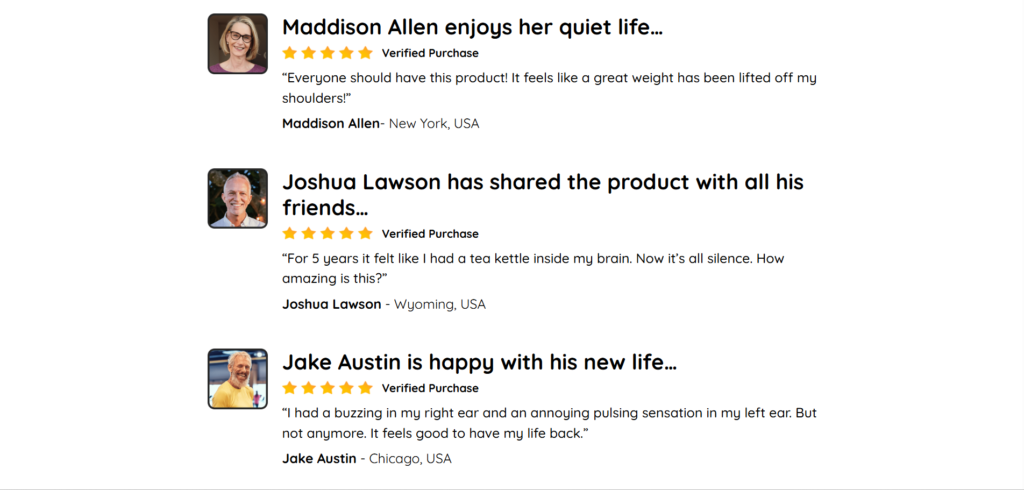Click the bold Joshua Lawson name near Wyoming
Screen dimensions: 1024x490
coord(332,304)
